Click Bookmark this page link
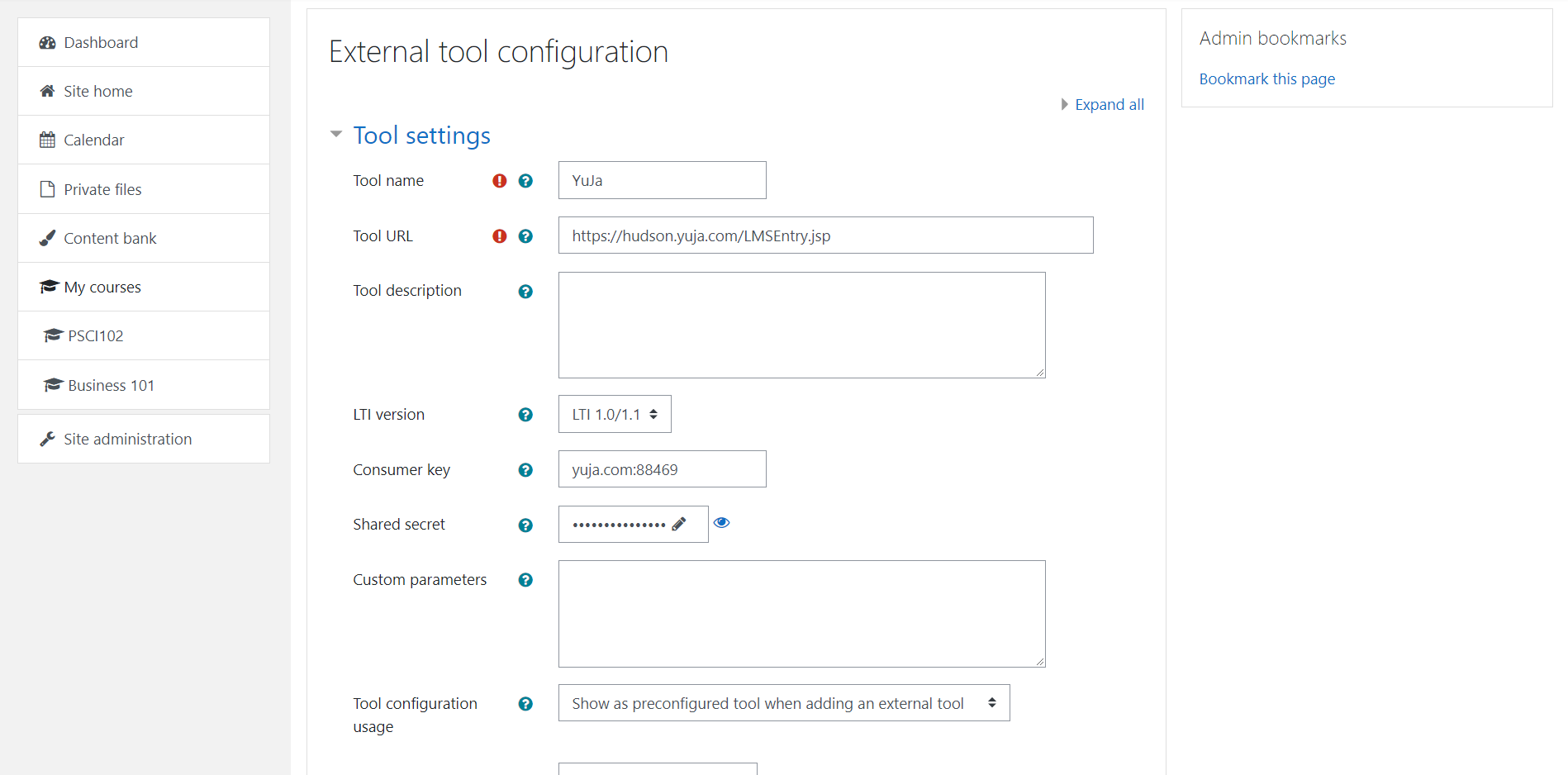Viewport: 1568px width, 775px height. click(x=1266, y=79)
